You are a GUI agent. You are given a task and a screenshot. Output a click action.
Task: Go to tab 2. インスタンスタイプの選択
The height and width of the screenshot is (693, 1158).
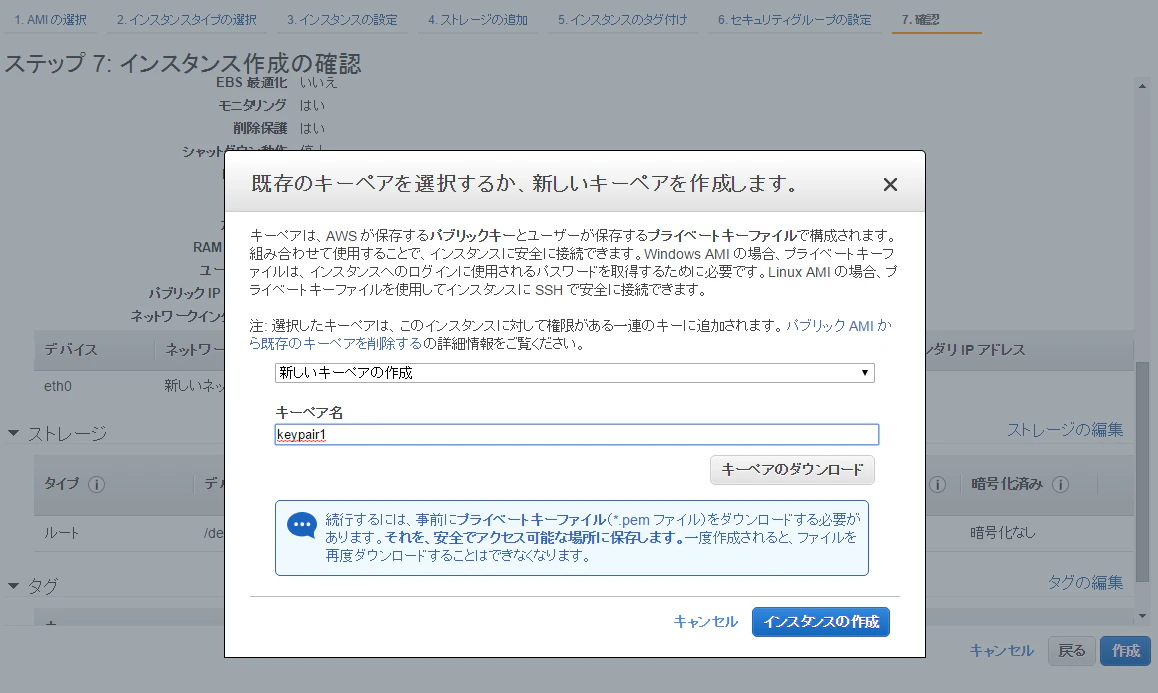[x=186, y=20]
